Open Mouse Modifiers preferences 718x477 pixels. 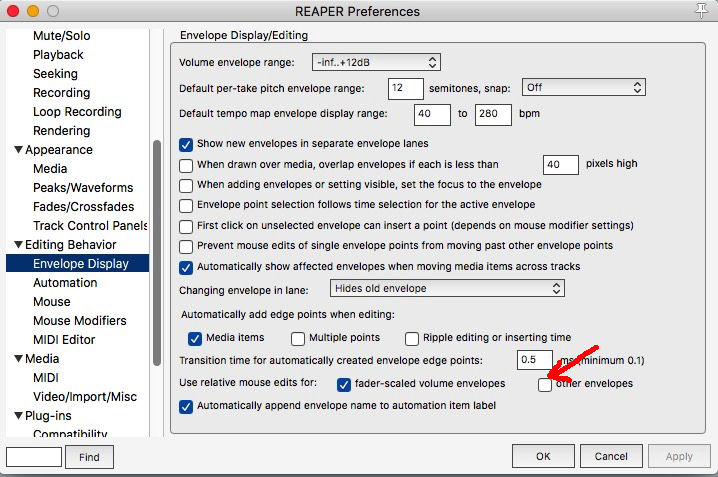click(x=80, y=321)
